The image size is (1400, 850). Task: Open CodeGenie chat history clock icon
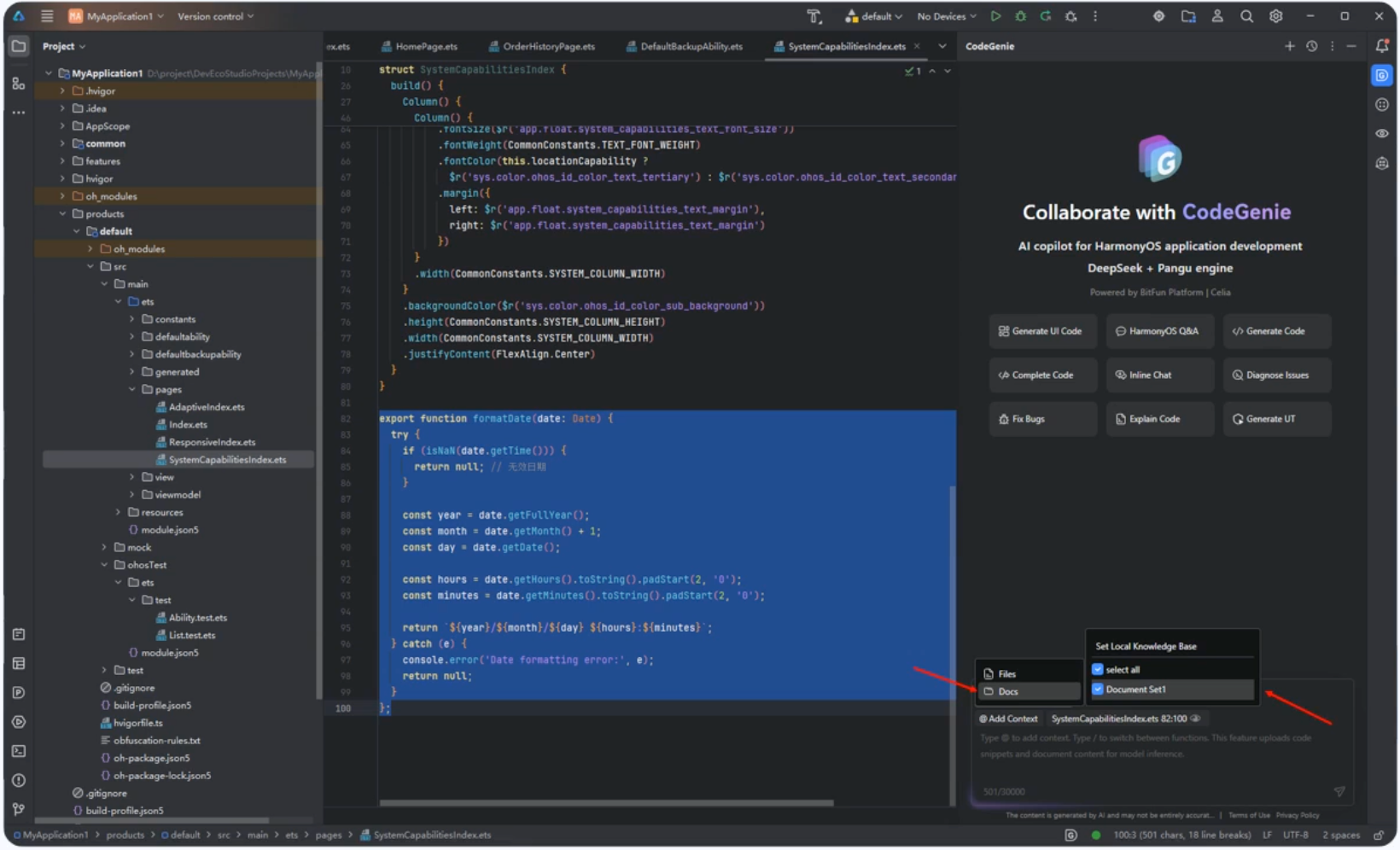click(1311, 46)
